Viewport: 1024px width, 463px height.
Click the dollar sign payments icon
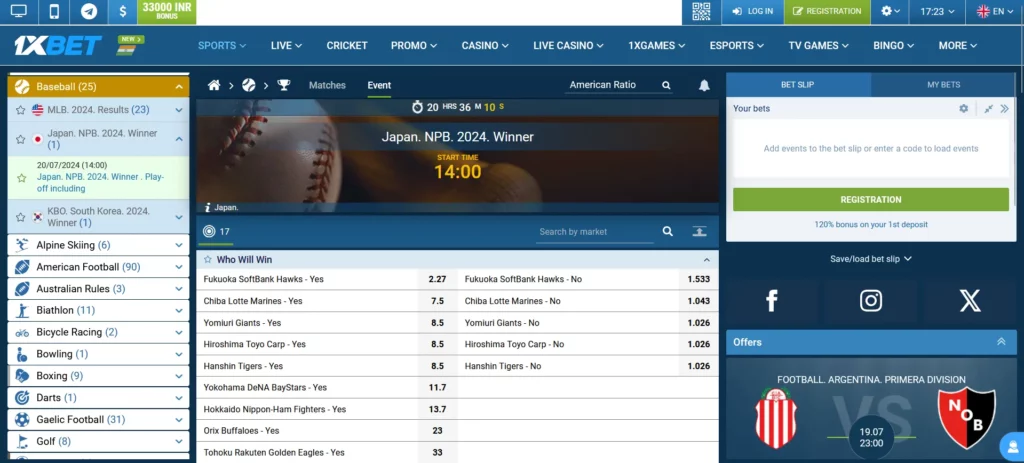click(x=123, y=11)
